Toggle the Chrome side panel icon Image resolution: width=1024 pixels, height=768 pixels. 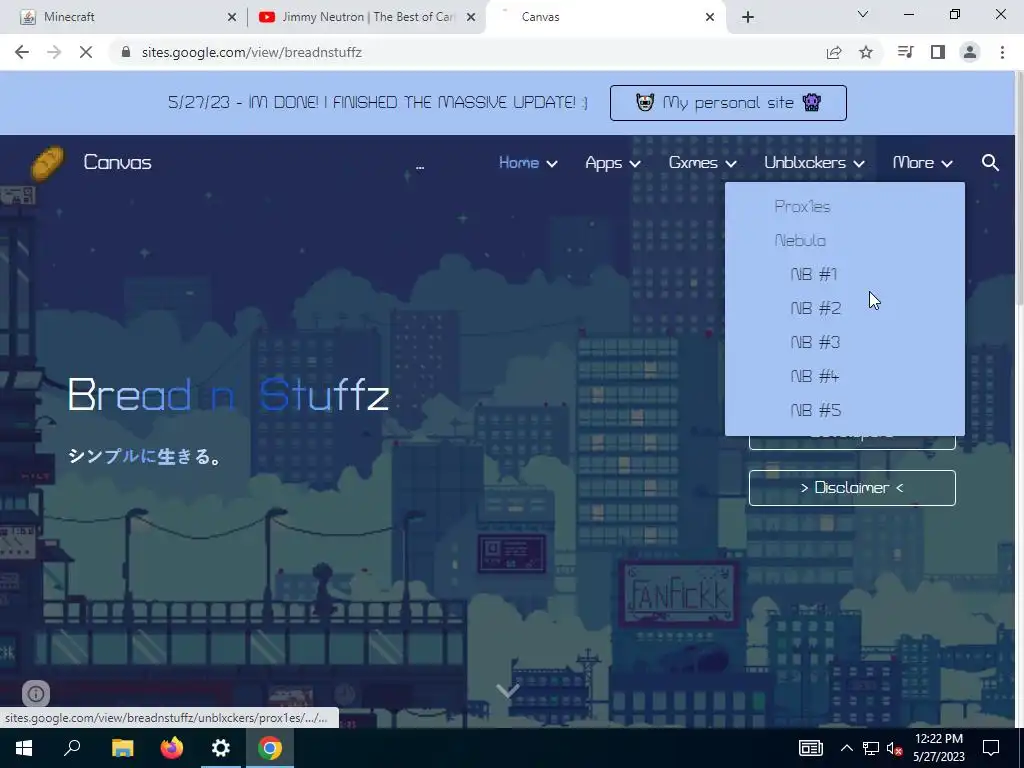click(x=938, y=52)
